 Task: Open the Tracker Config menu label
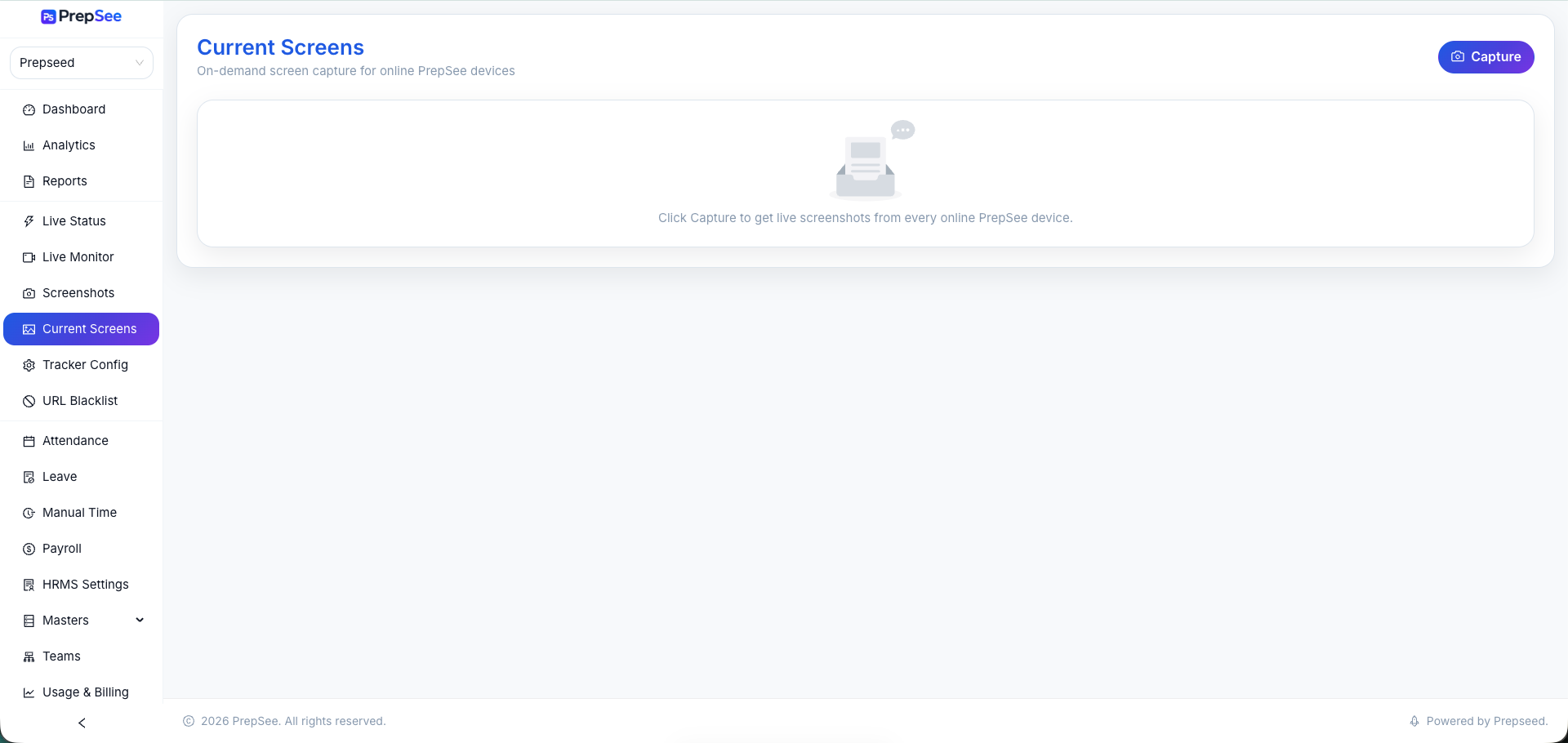click(x=85, y=365)
